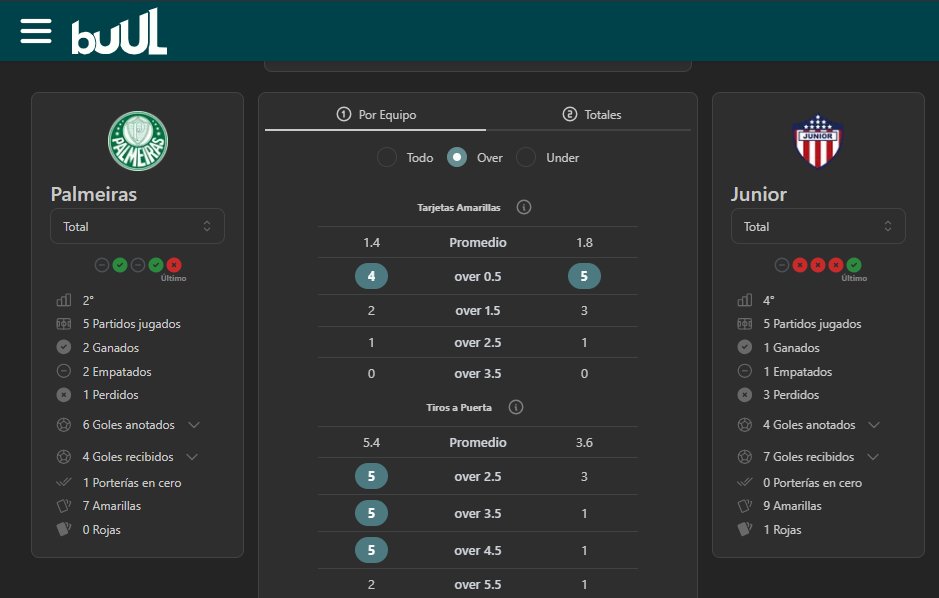Select the Under radio button
Image resolution: width=939 pixels, height=598 pixels.
tap(526, 157)
